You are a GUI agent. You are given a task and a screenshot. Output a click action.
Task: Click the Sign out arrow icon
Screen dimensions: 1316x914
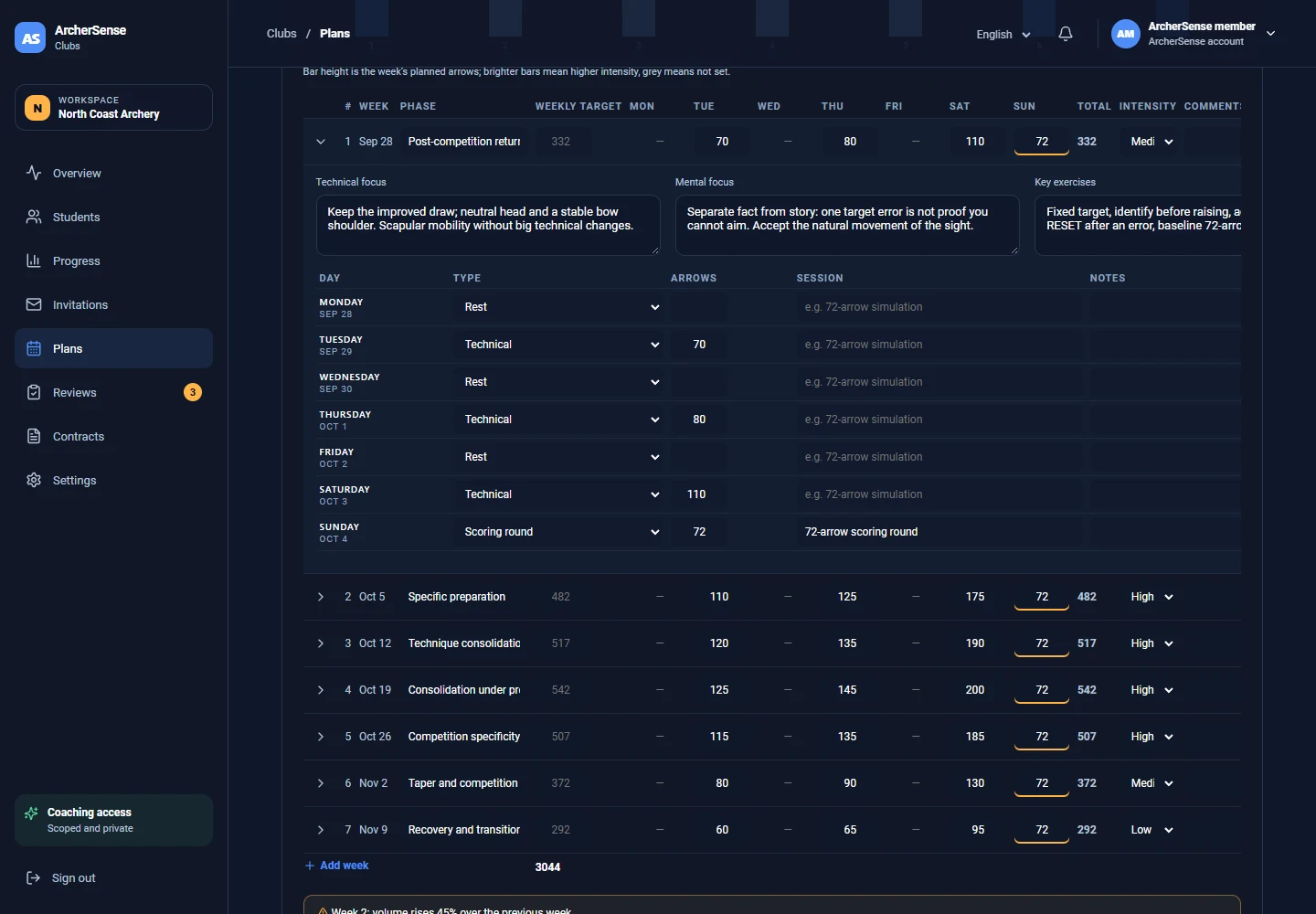(34, 877)
